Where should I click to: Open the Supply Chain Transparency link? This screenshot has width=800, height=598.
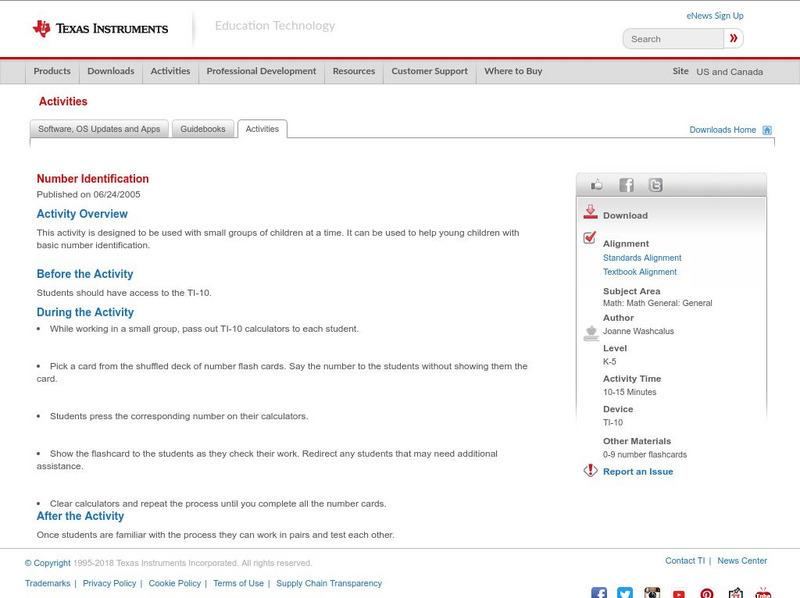coord(329,583)
